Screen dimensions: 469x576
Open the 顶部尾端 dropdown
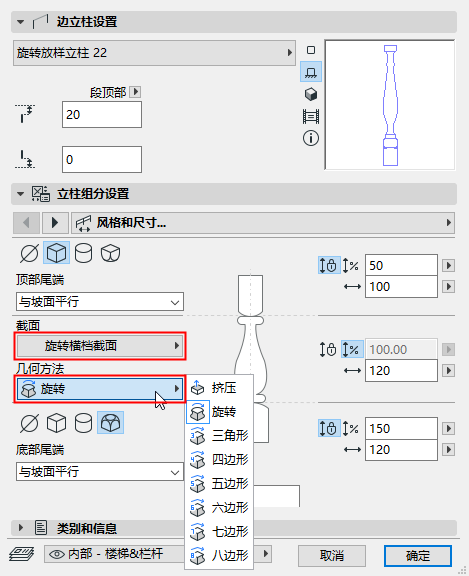[100, 302]
